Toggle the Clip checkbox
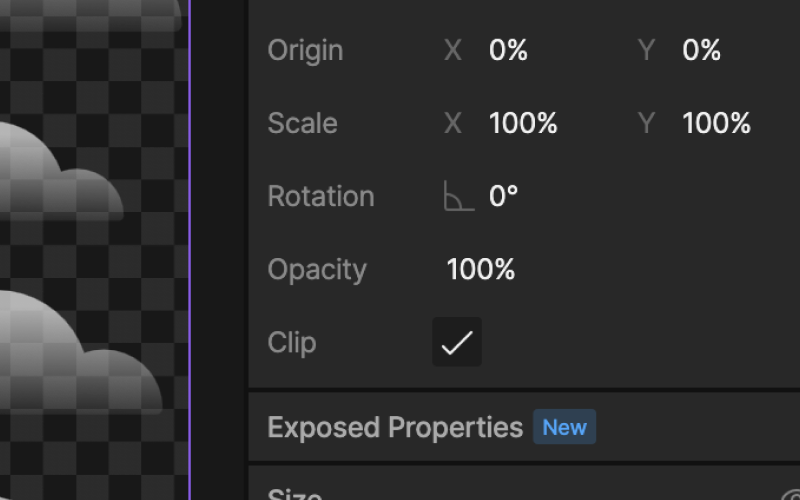This screenshot has width=800, height=500. (457, 342)
